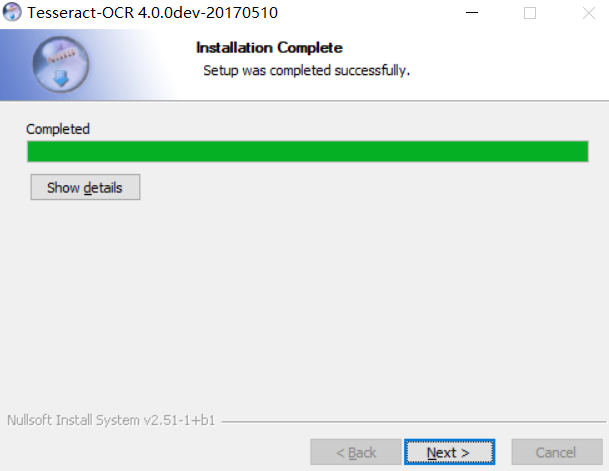The image size is (609, 471).
Task: Click the window title text Tesseract-OCR 4.0.0dev-20170510
Action: click(152, 13)
